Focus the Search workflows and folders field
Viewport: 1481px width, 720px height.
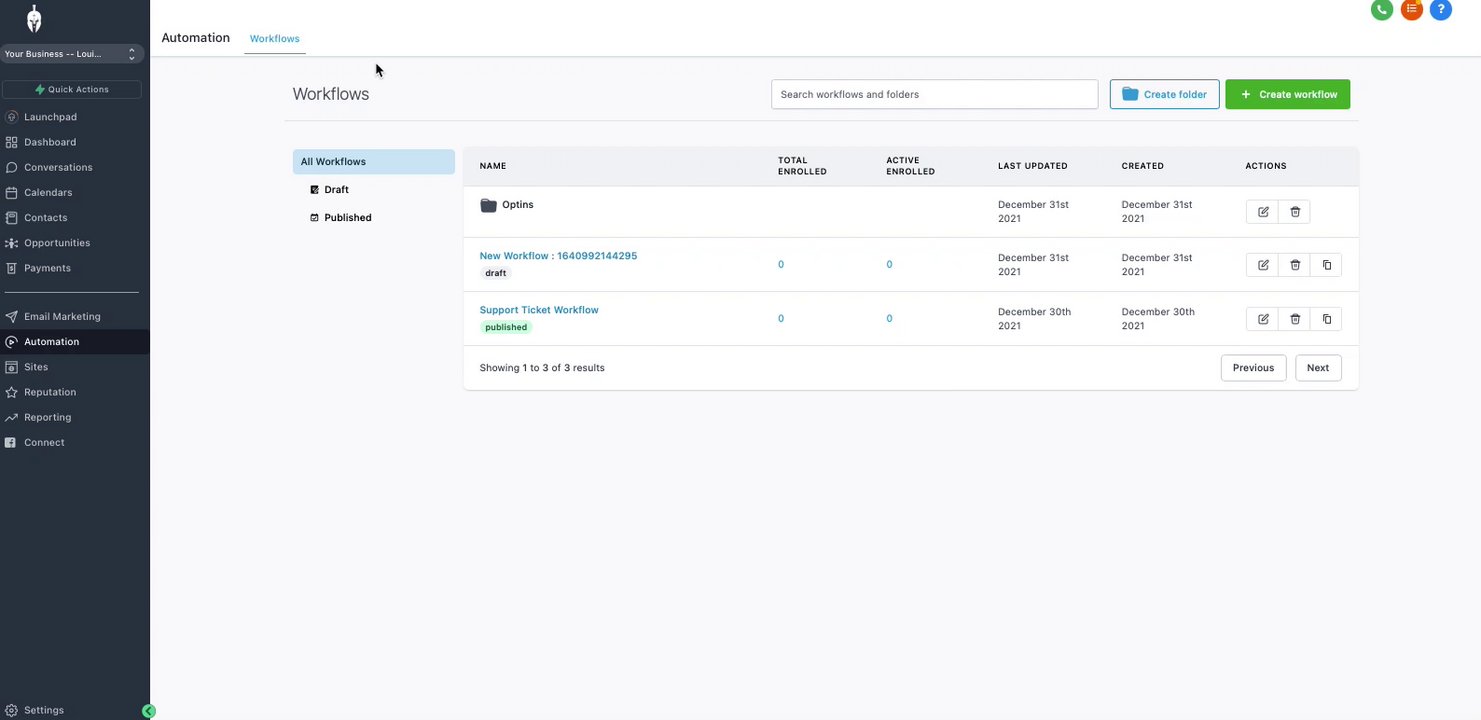[934, 95]
